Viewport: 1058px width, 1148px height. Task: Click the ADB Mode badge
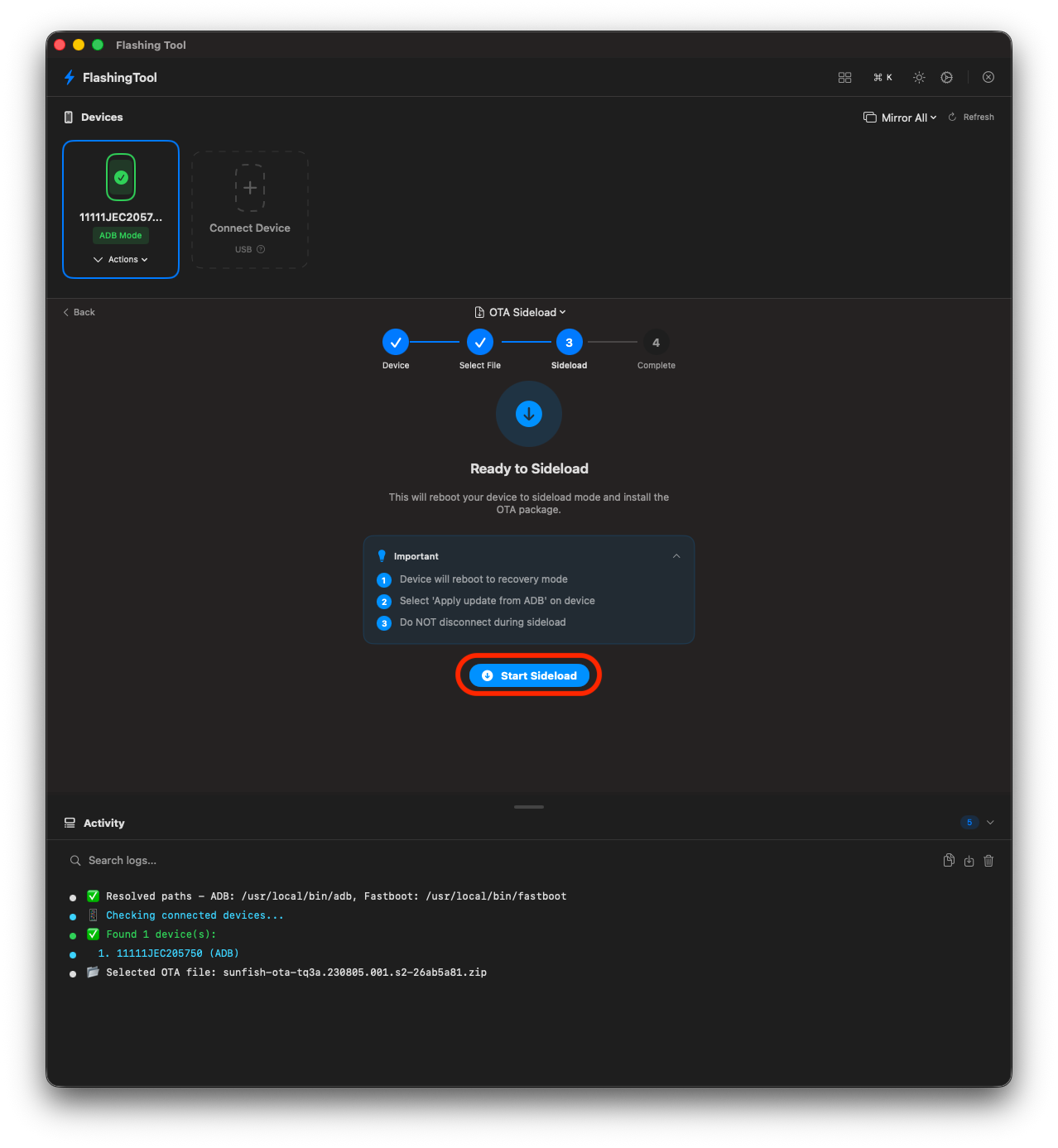[x=121, y=235]
